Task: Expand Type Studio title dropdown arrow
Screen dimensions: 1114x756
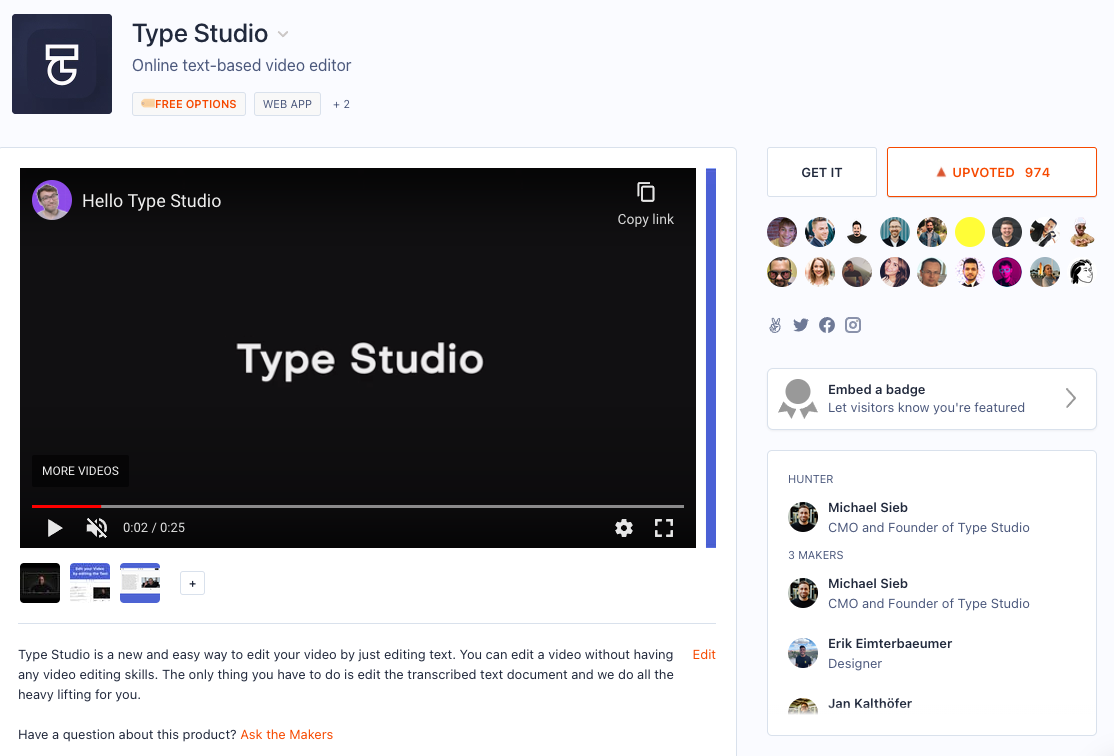Action: click(283, 34)
